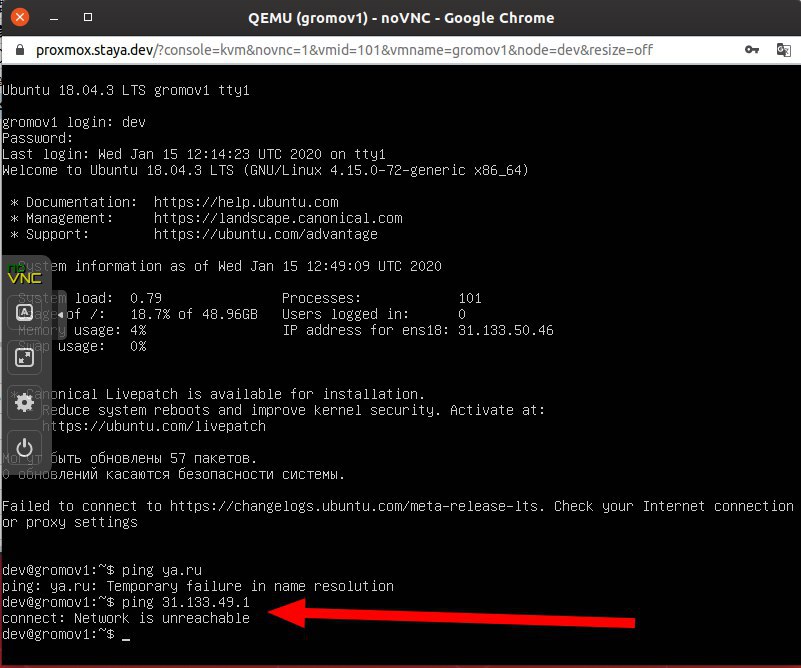Click the IP address 31.133.50.46
This screenshot has width=801, height=668.
coord(505,330)
